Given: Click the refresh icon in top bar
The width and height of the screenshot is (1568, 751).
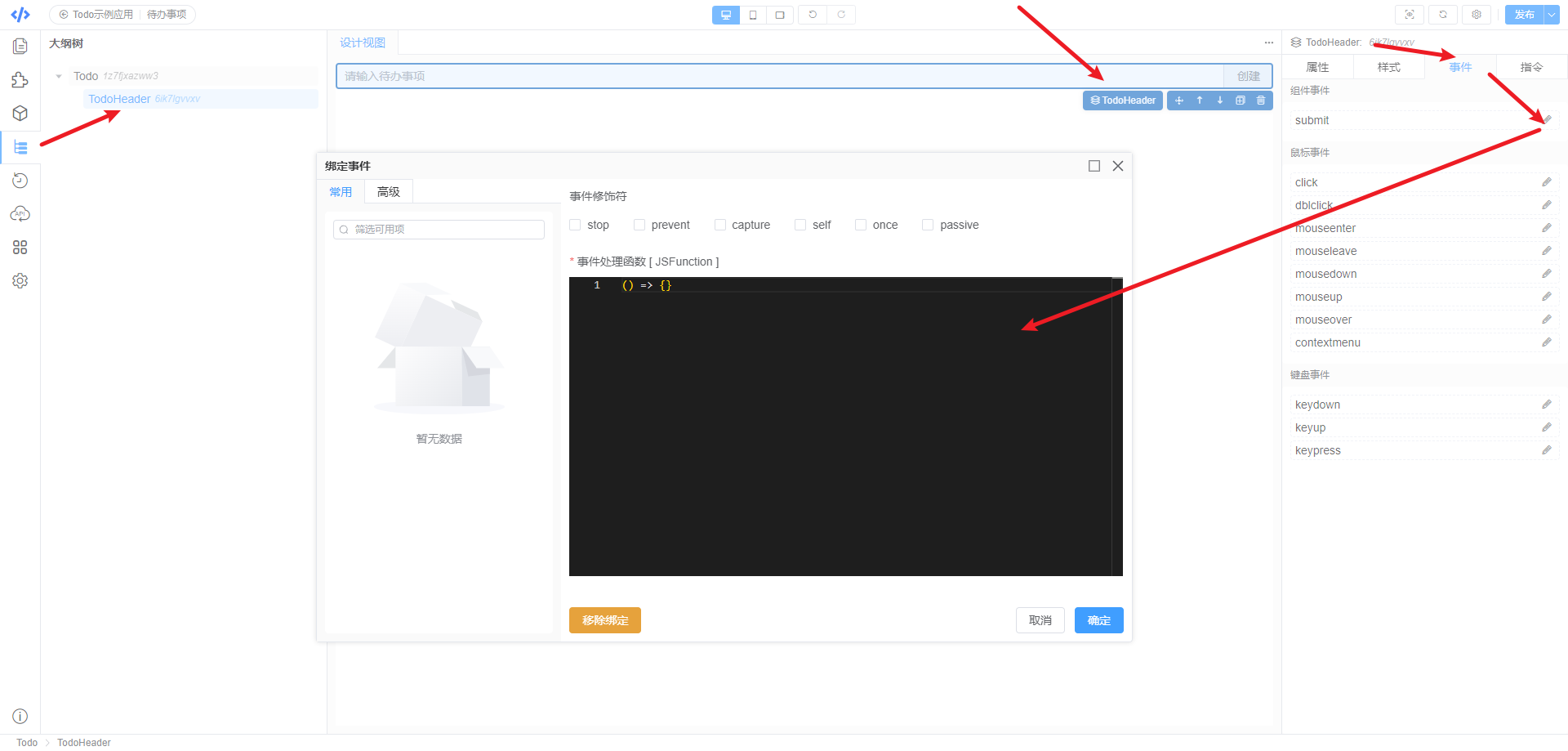Looking at the screenshot, I should [x=1443, y=15].
